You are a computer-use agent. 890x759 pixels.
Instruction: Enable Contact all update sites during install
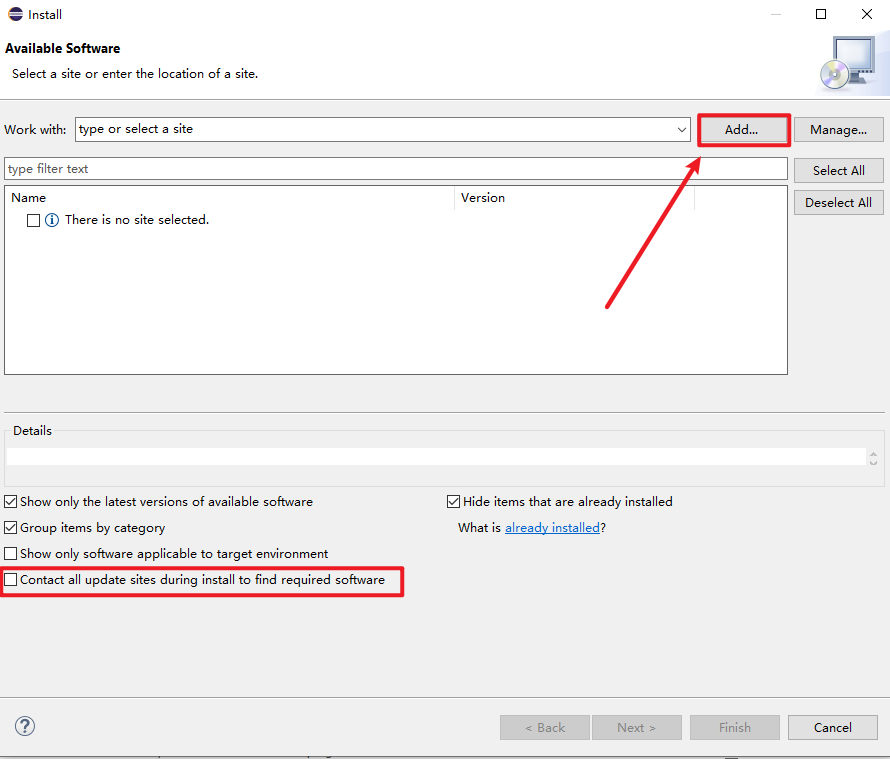pyautogui.click(x=11, y=580)
